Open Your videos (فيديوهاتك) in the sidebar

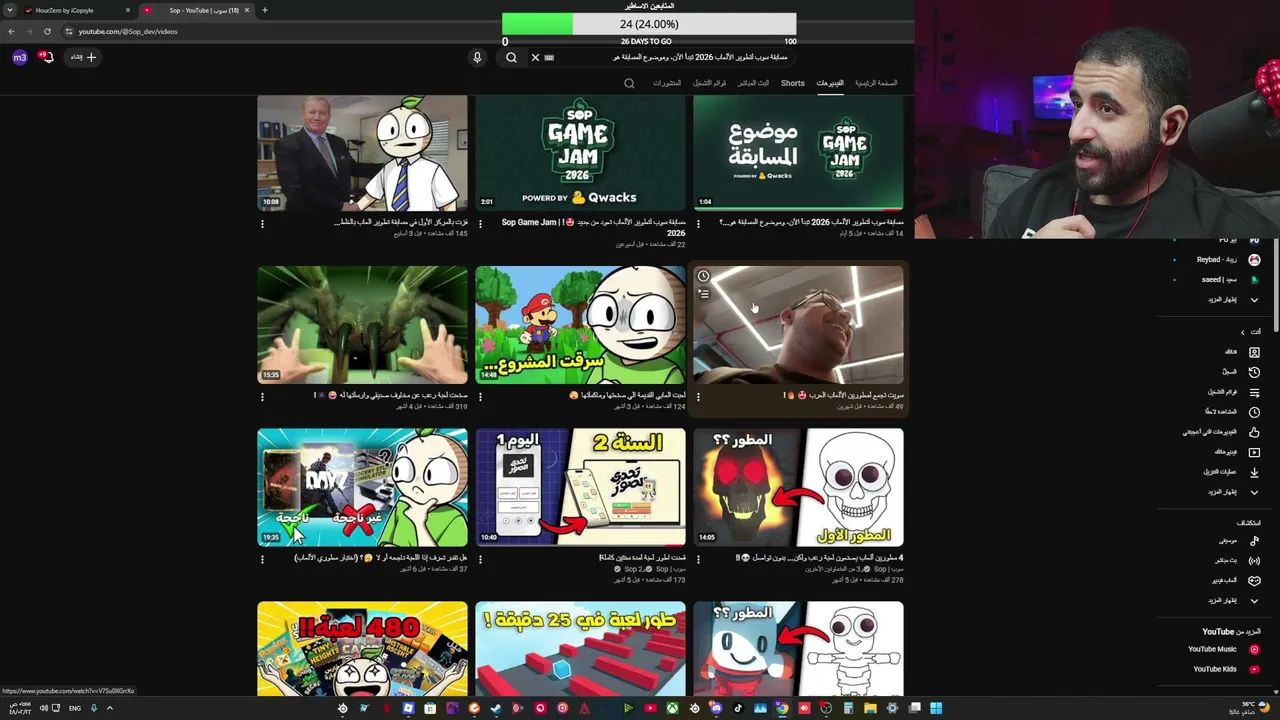coord(1236,452)
